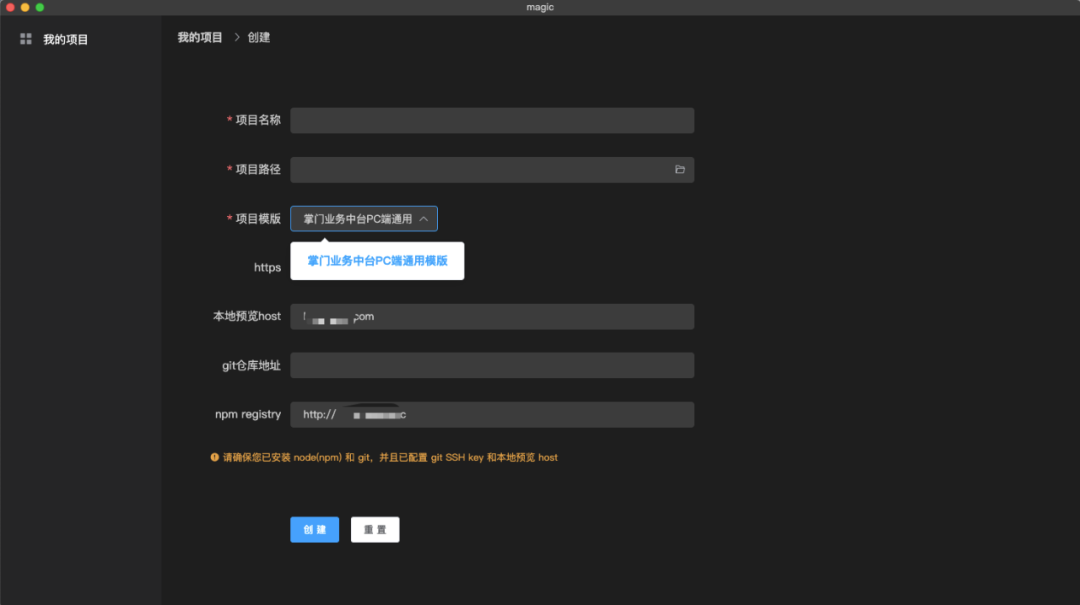Image resolution: width=1080 pixels, height=605 pixels.
Task: Focus the npm registry input
Action: 492,414
